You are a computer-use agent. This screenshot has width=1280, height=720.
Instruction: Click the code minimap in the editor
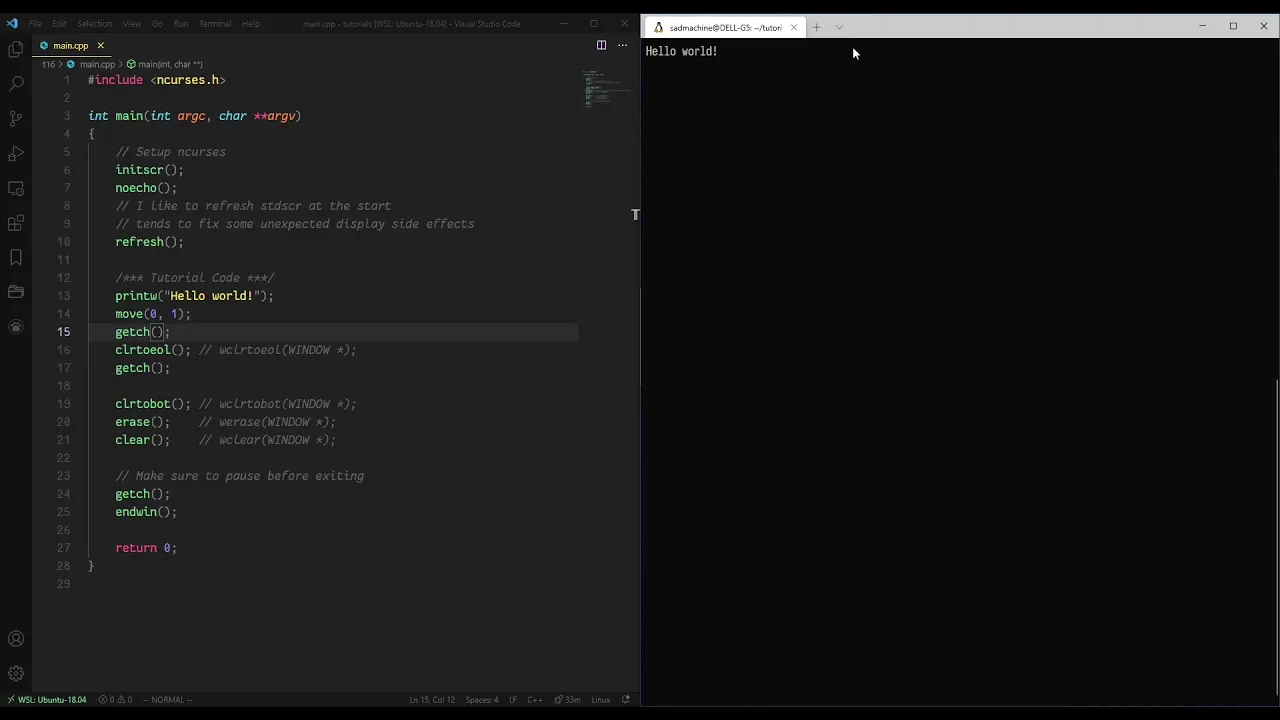pos(606,89)
